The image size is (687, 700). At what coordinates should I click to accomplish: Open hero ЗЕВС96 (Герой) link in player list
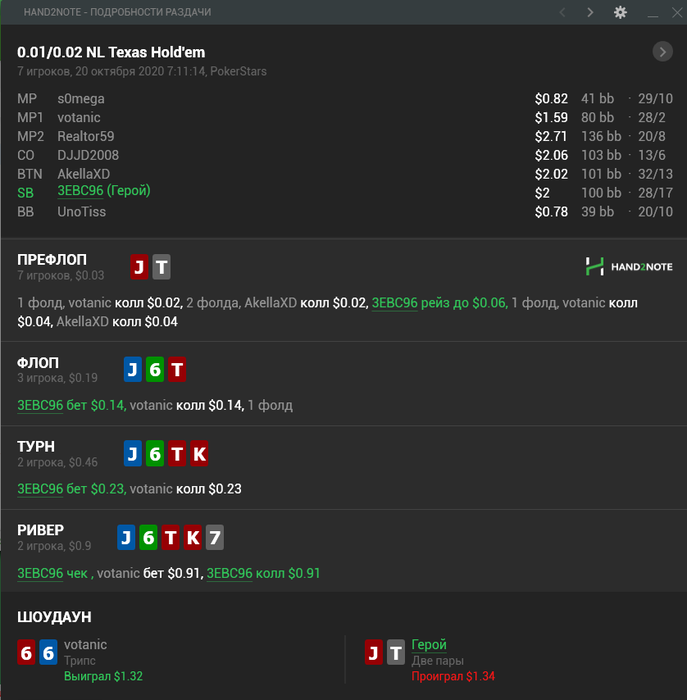[104, 191]
